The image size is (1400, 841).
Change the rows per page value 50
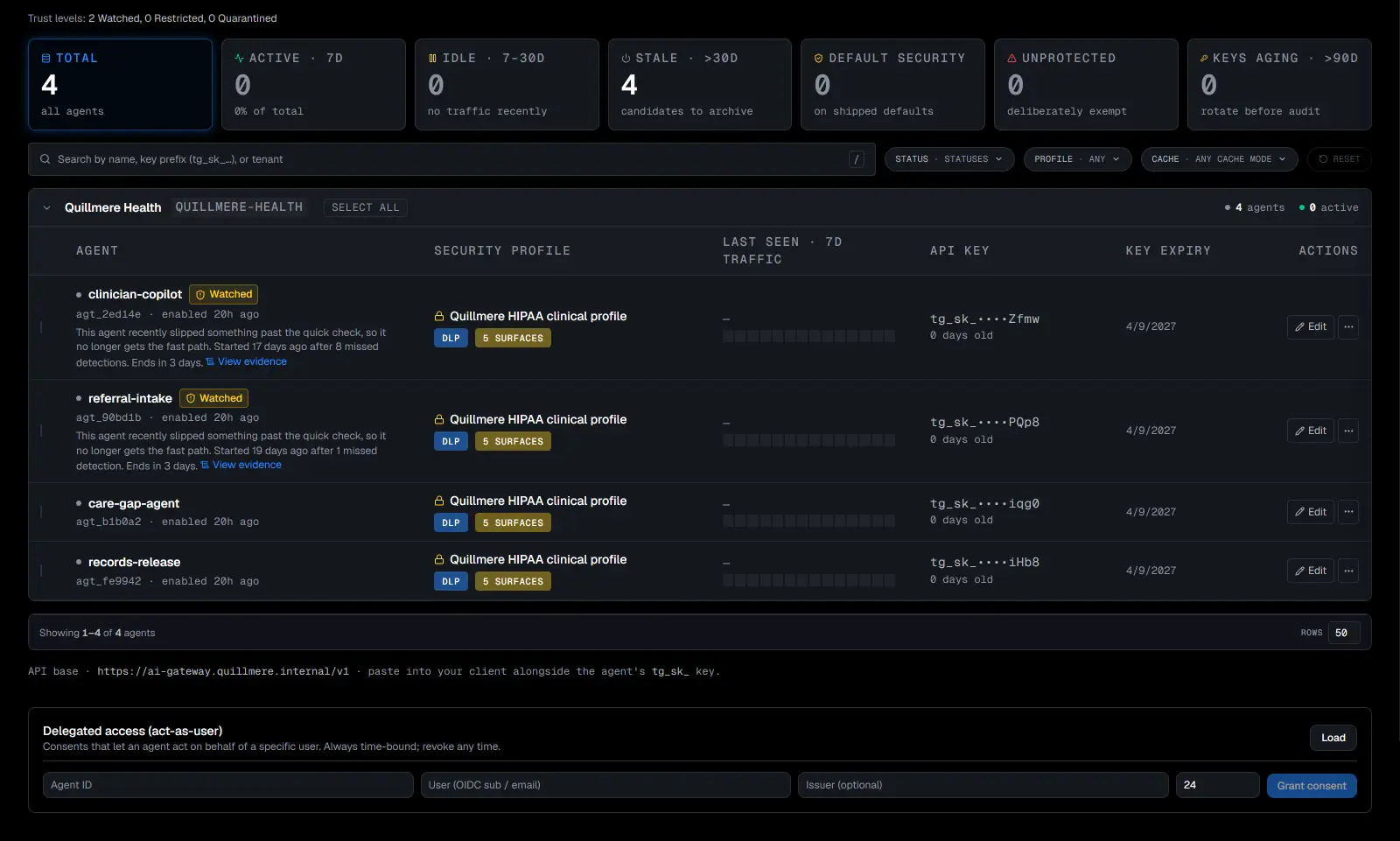1344,633
